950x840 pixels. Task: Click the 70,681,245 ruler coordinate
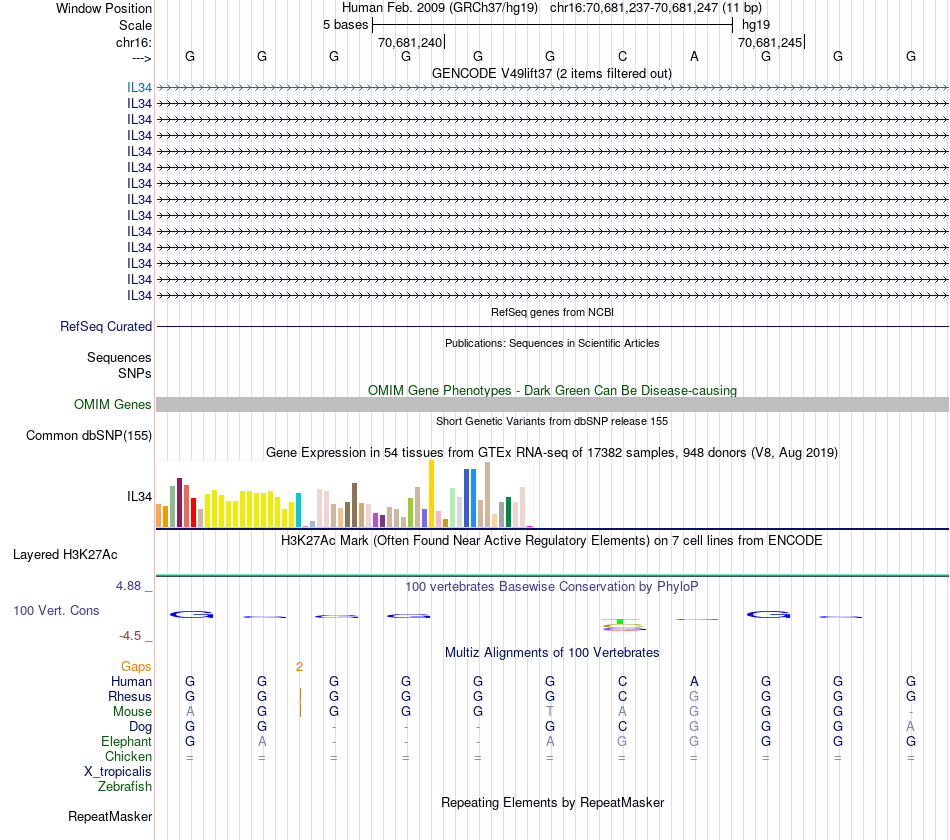770,42
